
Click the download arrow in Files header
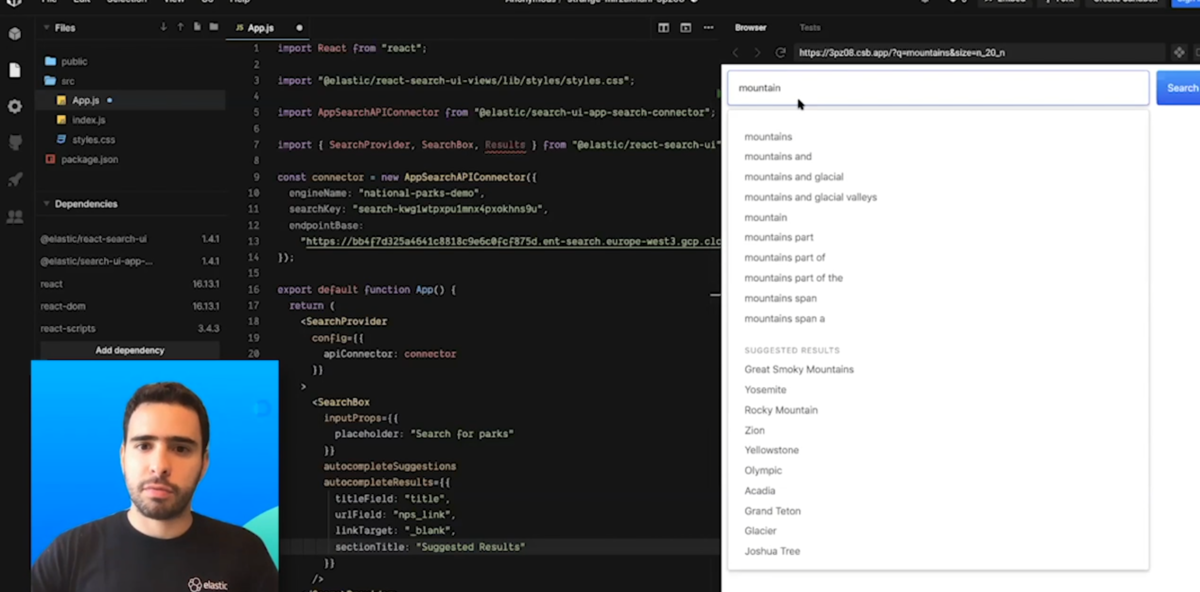[x=163, y=27]
